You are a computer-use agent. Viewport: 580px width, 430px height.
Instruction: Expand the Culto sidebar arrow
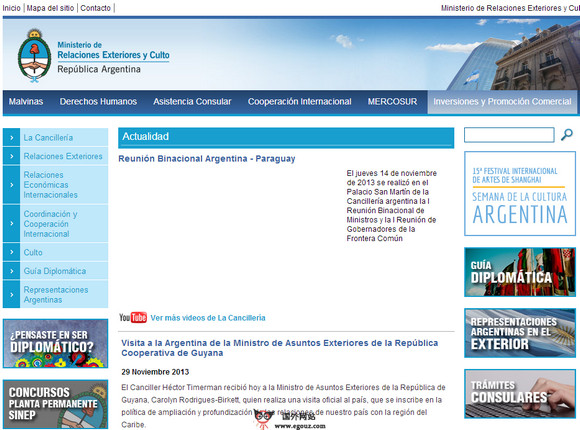[11, 252]
